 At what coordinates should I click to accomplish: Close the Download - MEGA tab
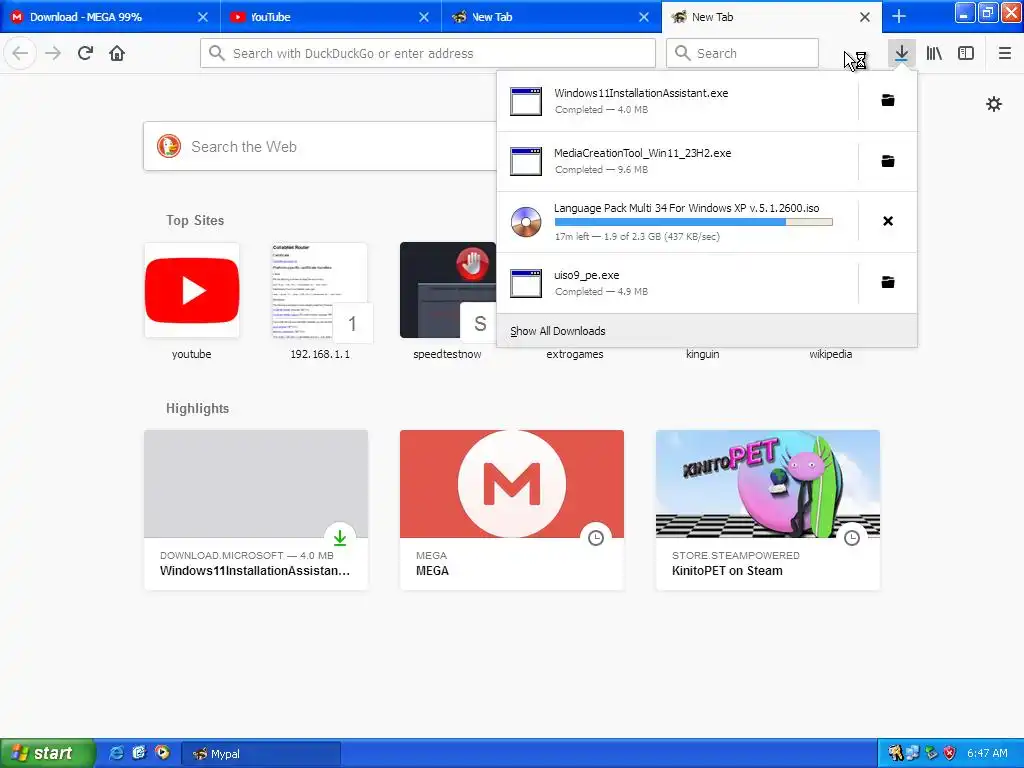[202, 17]
